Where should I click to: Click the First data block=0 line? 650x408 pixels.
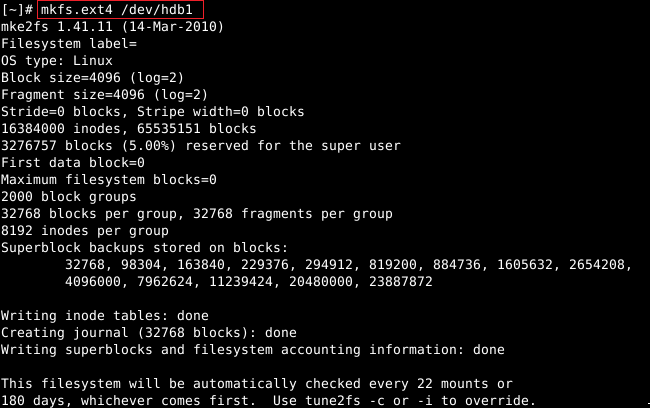[73, 163]
